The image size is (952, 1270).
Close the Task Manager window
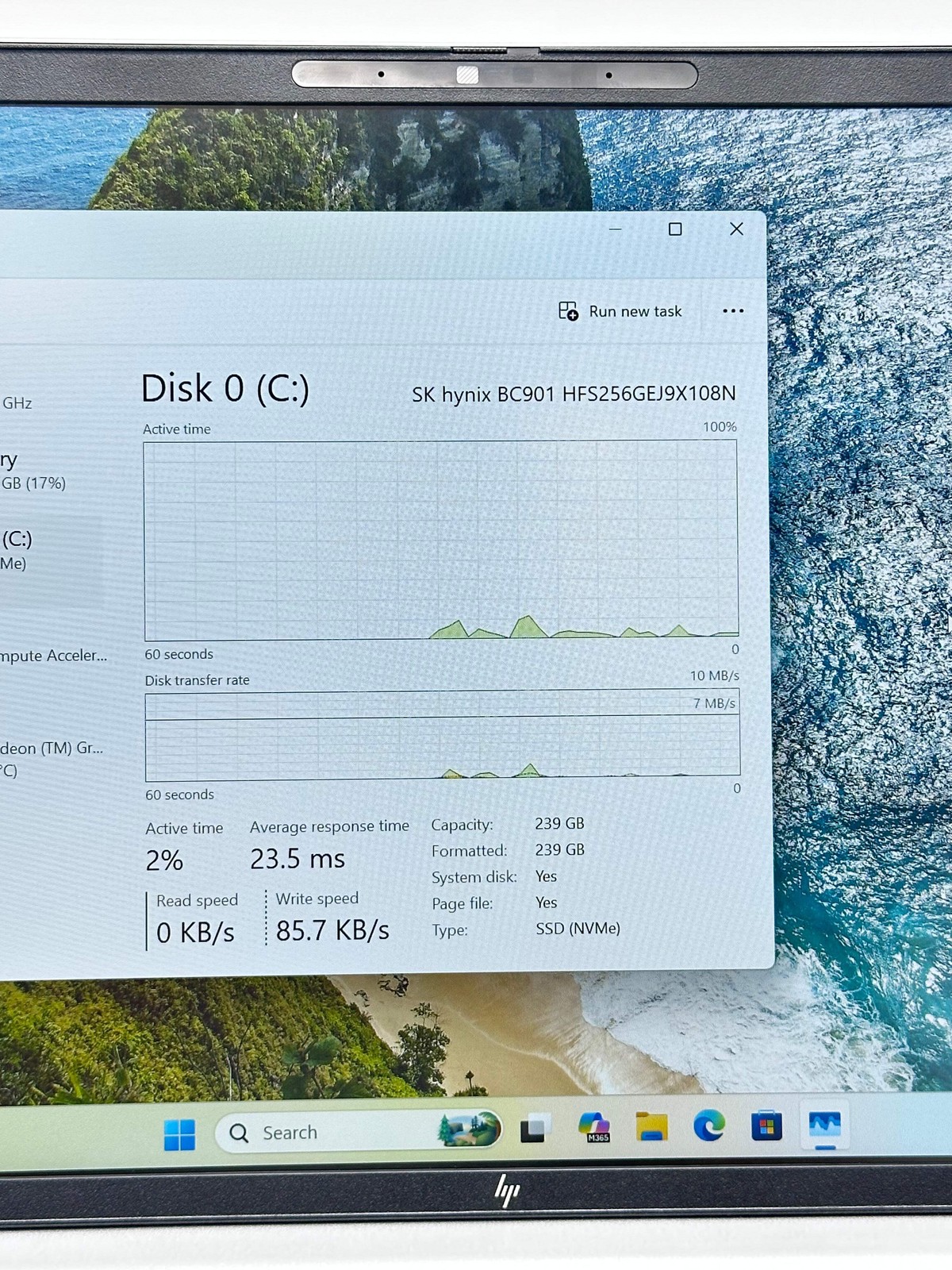click(736, 229)
